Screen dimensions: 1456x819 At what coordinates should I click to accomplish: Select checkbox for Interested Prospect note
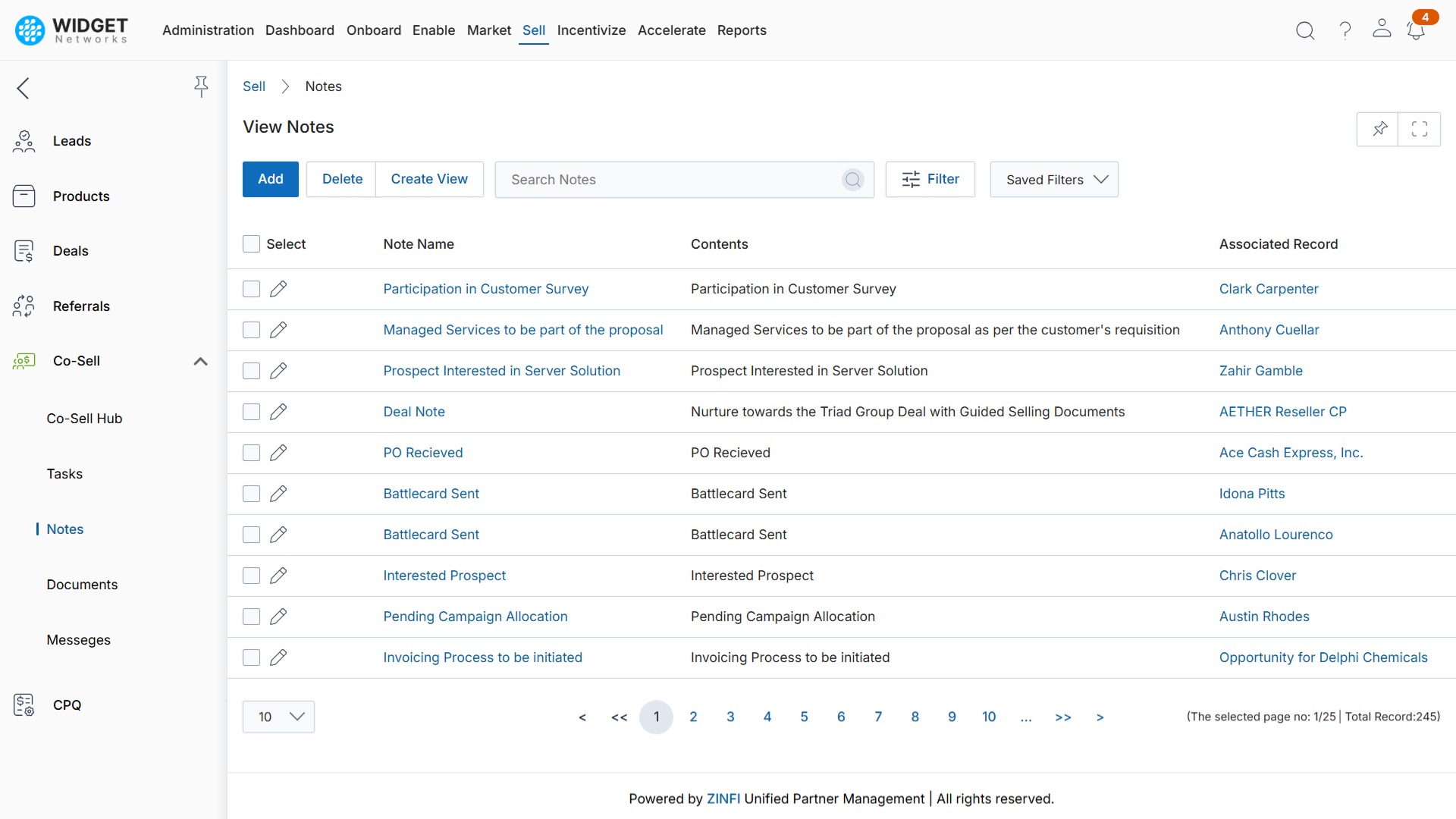251,576
